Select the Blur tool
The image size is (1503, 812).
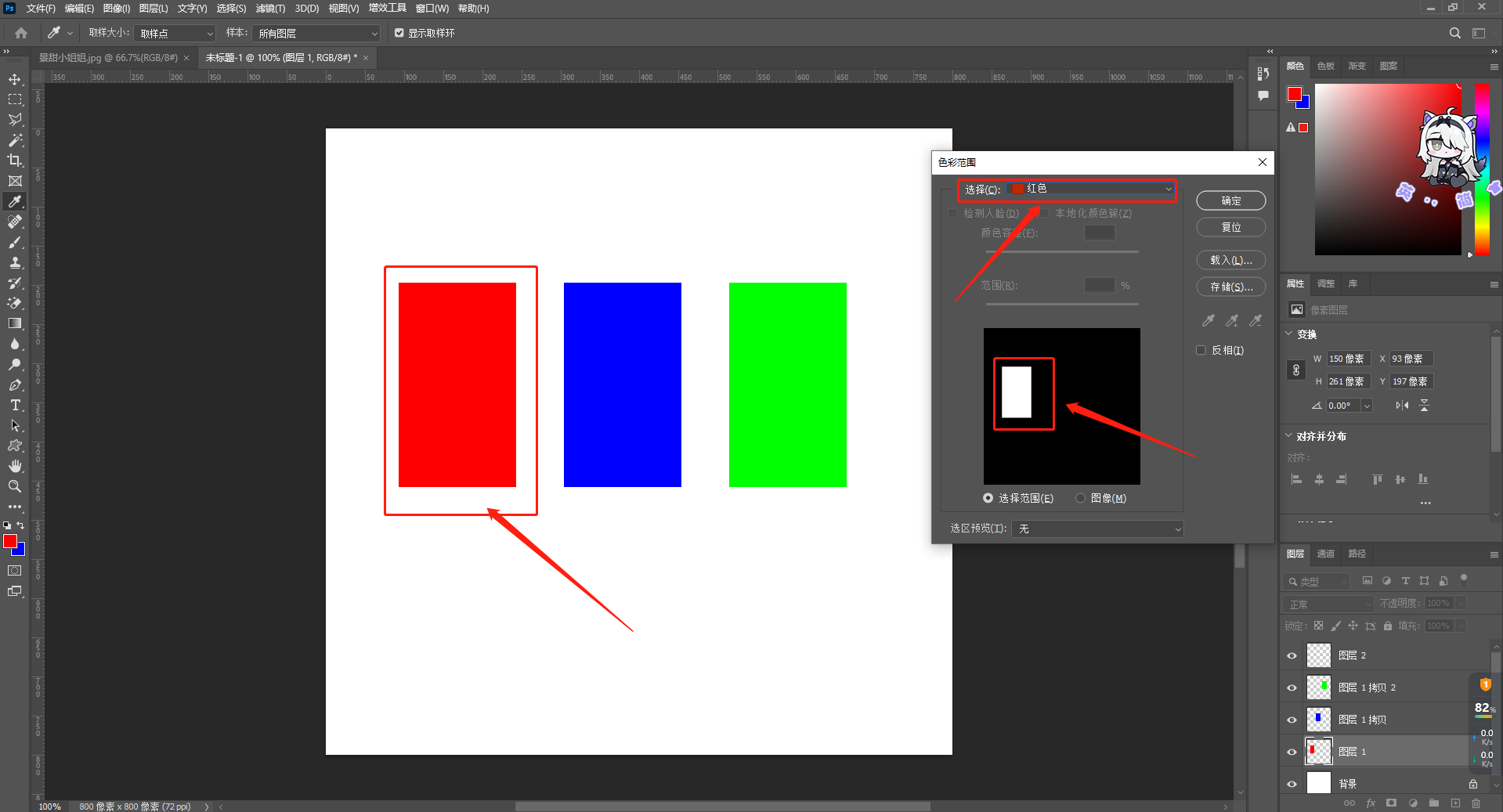point(15,344)
